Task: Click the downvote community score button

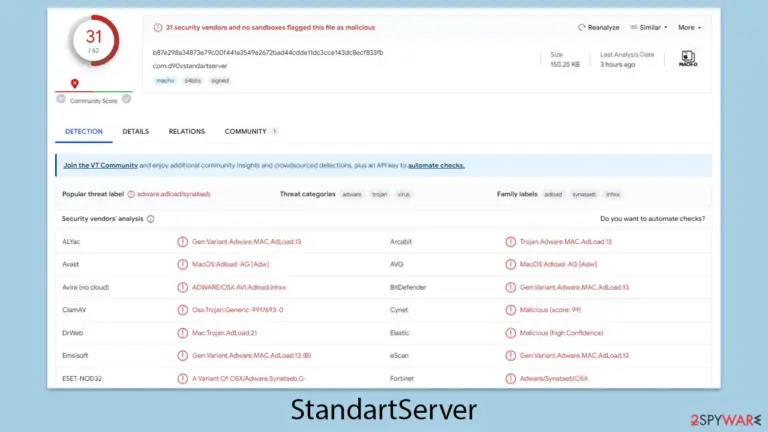Action: (x=61, y=99)
